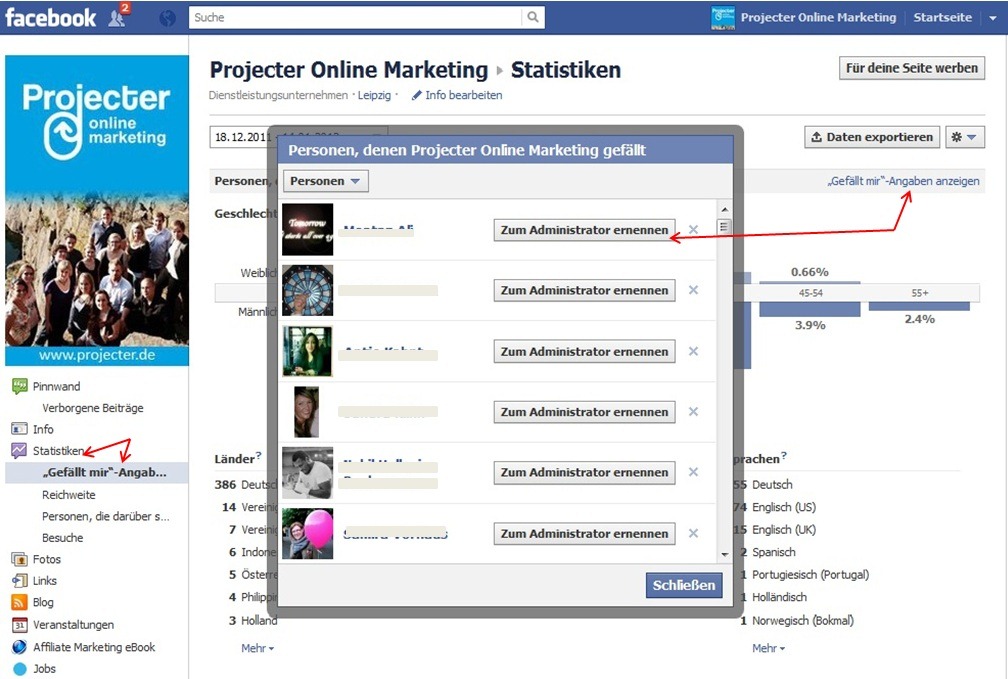The width and height of the screenshot is (1008, 679).
Task: Focus the Suche search field
Action: click(357, 17)
